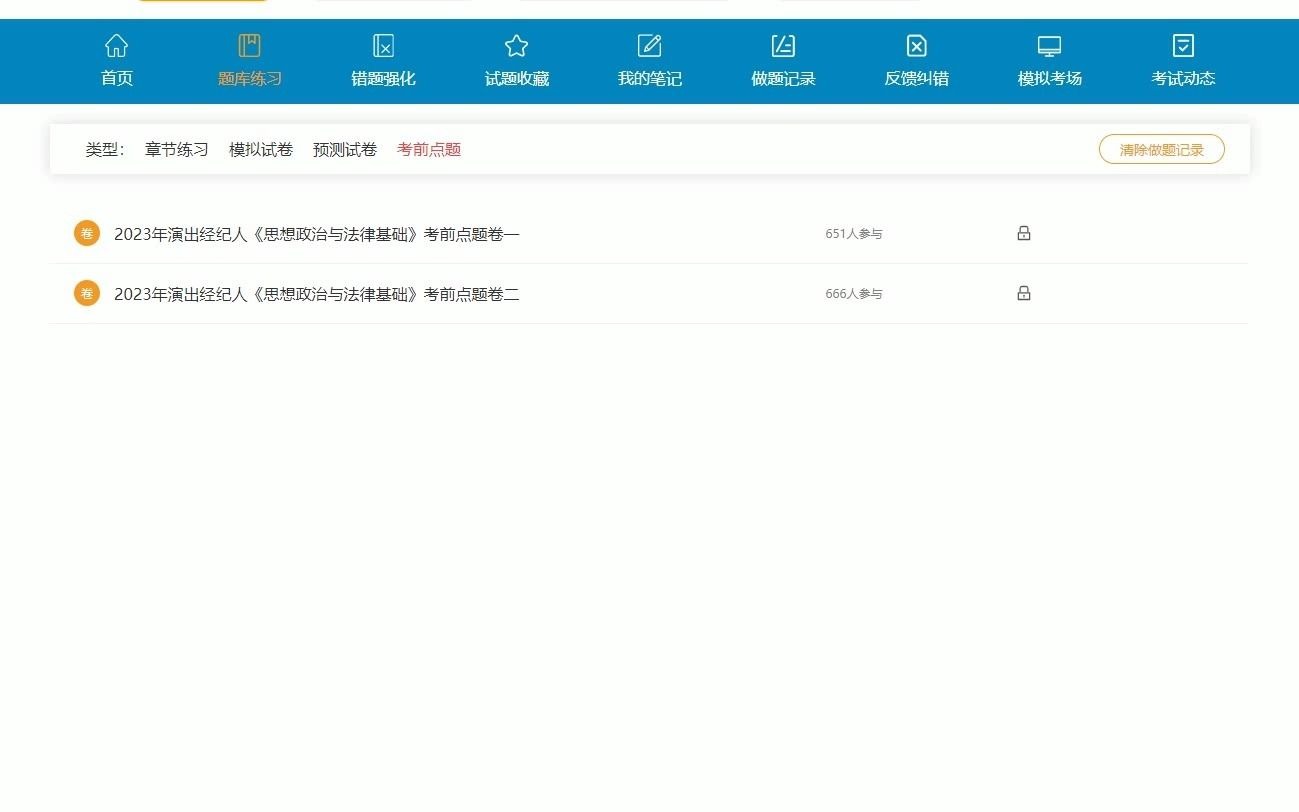Click the home house icon
Screen dimensions: 1299x812
coord(117,46)
